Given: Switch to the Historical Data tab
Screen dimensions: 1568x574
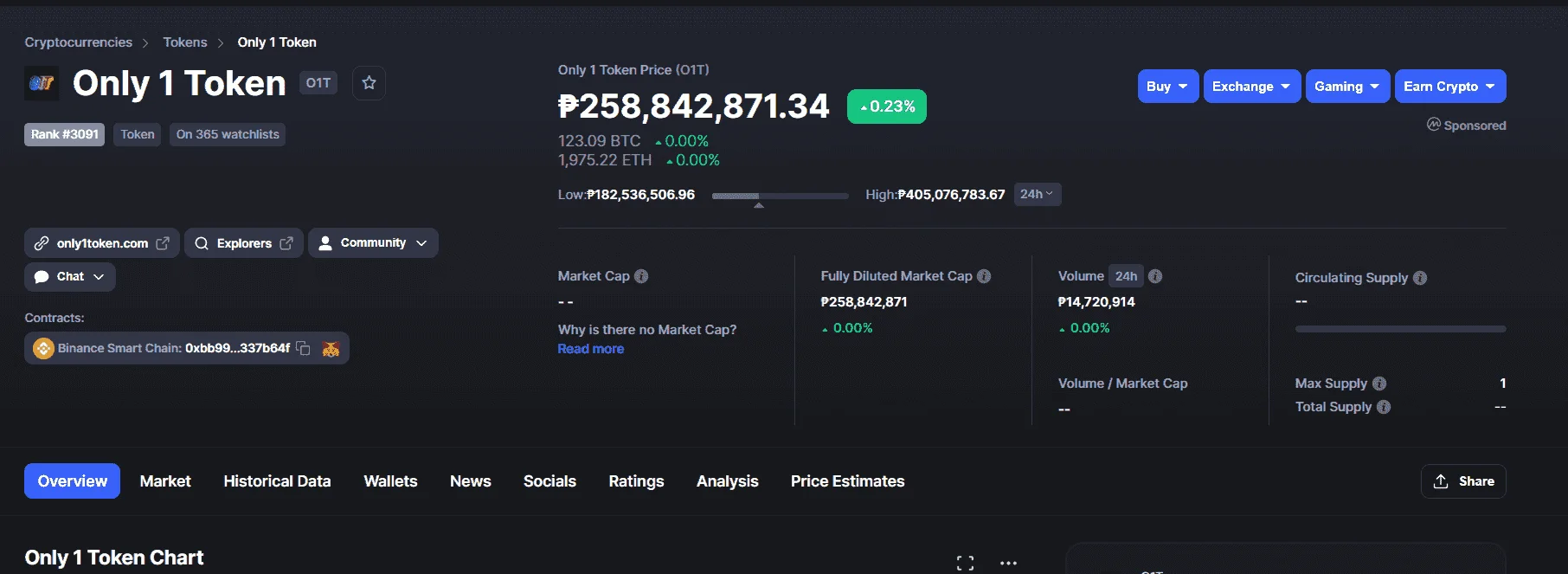Looking at the screenshot, I should click(x=277, y=481).
